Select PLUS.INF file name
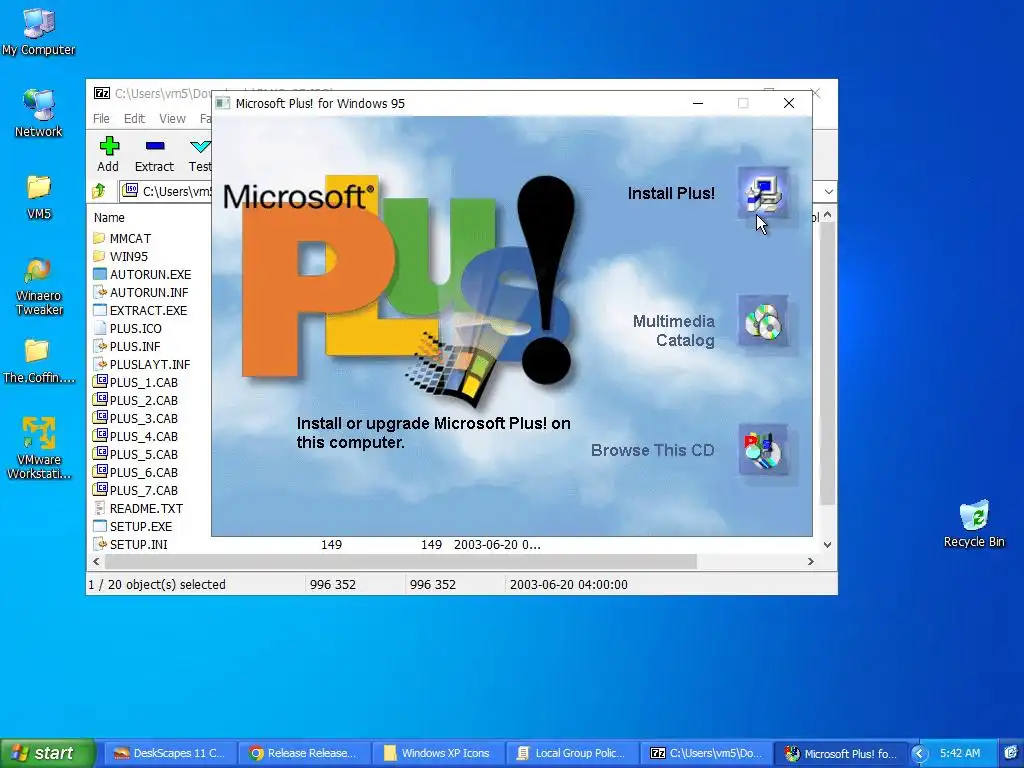 [135, 346]
